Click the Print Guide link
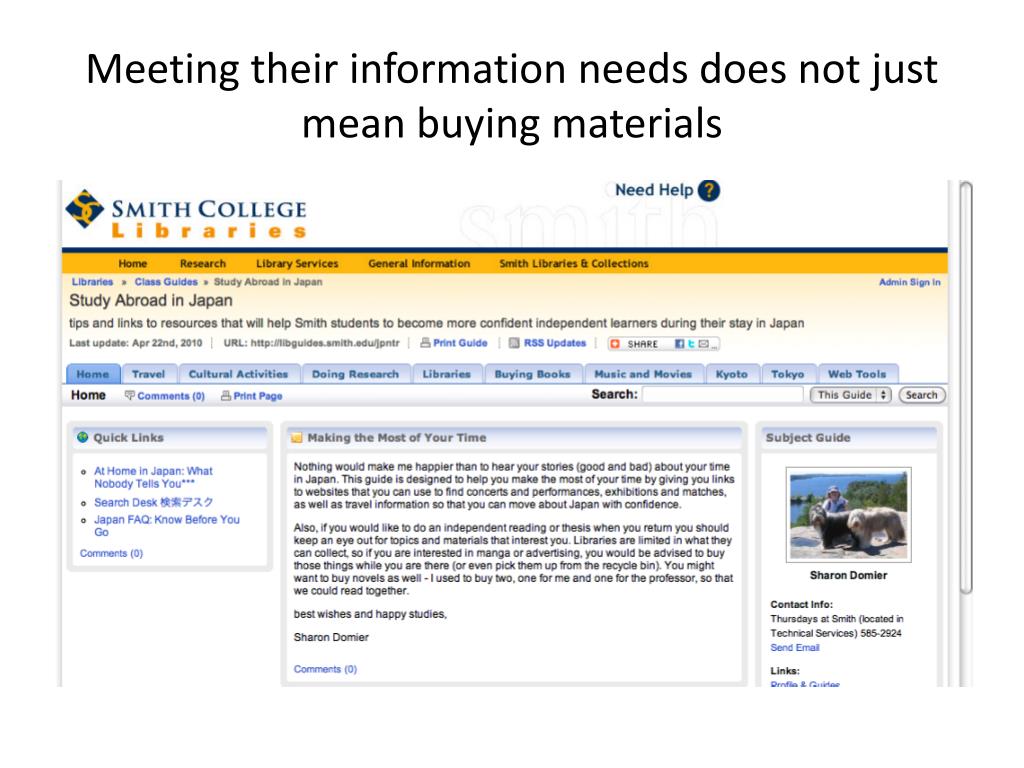1024x768 pixels. click(460, 343)
